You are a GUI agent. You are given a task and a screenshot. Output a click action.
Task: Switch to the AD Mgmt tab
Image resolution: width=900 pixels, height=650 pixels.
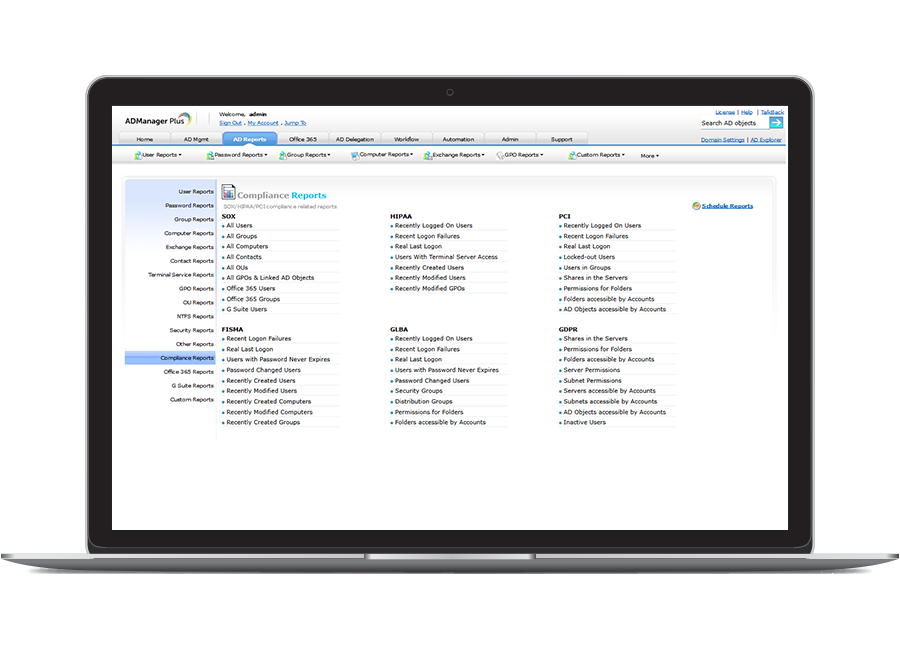tap(196, 139)
